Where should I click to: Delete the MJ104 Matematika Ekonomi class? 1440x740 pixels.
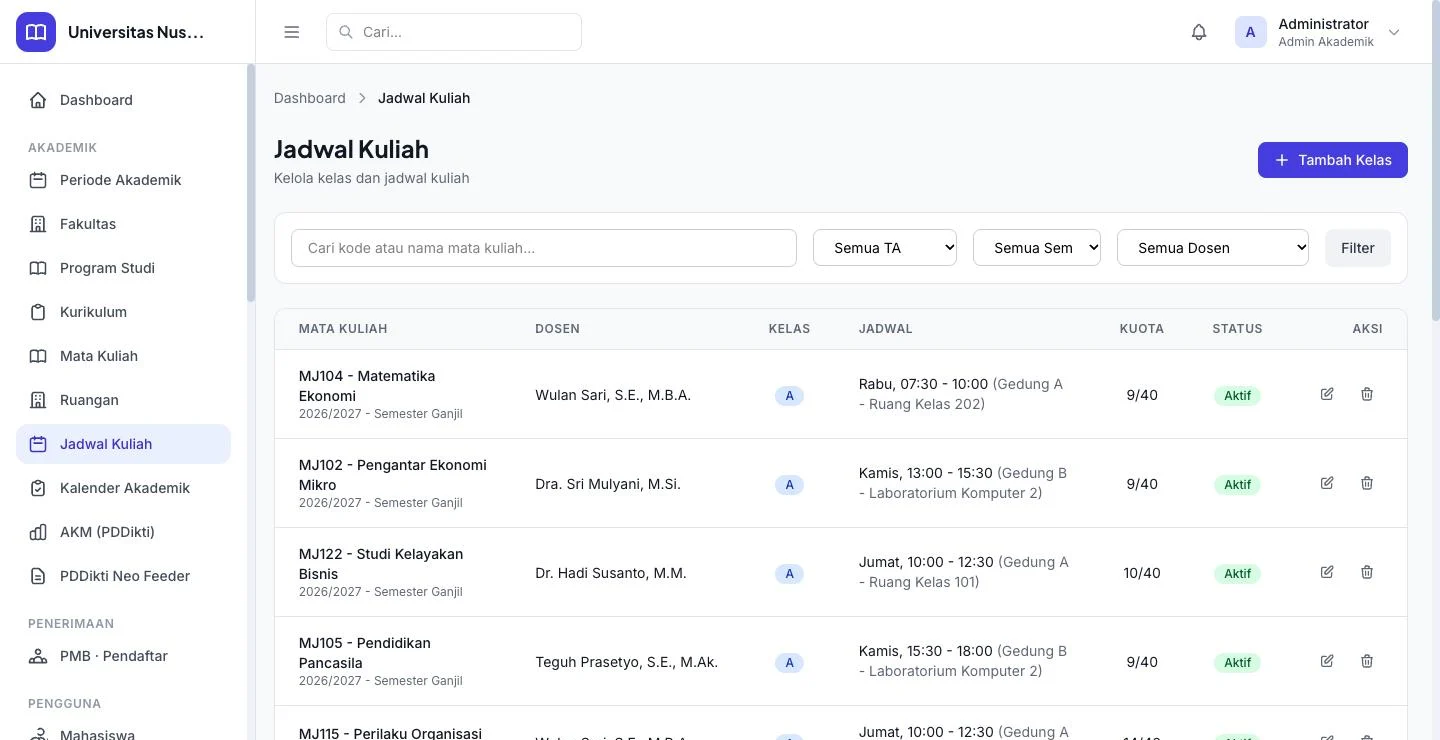click(x=1367, y=394)
